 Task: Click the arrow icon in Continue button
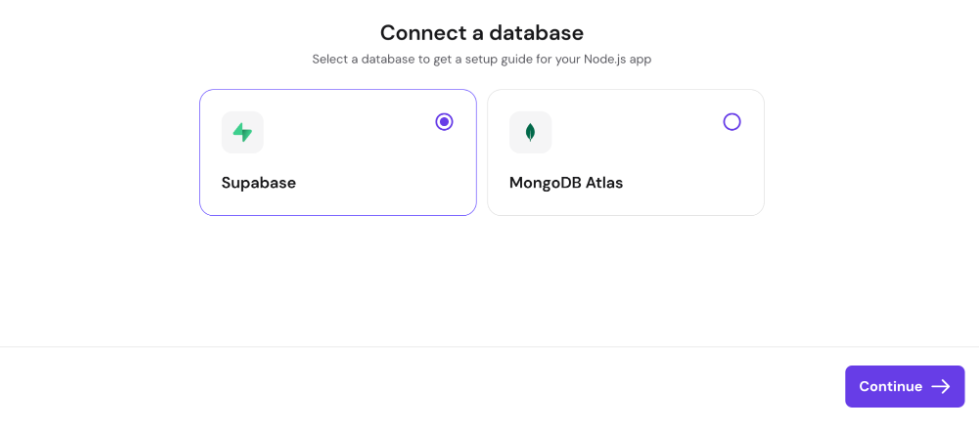pos(941,386)
